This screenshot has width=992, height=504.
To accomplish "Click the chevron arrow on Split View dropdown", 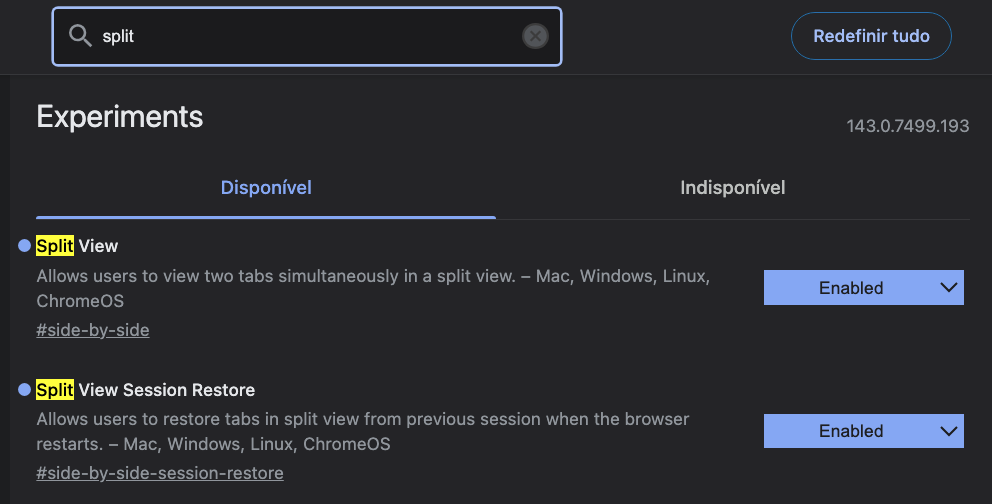I will tap(949, 287).
